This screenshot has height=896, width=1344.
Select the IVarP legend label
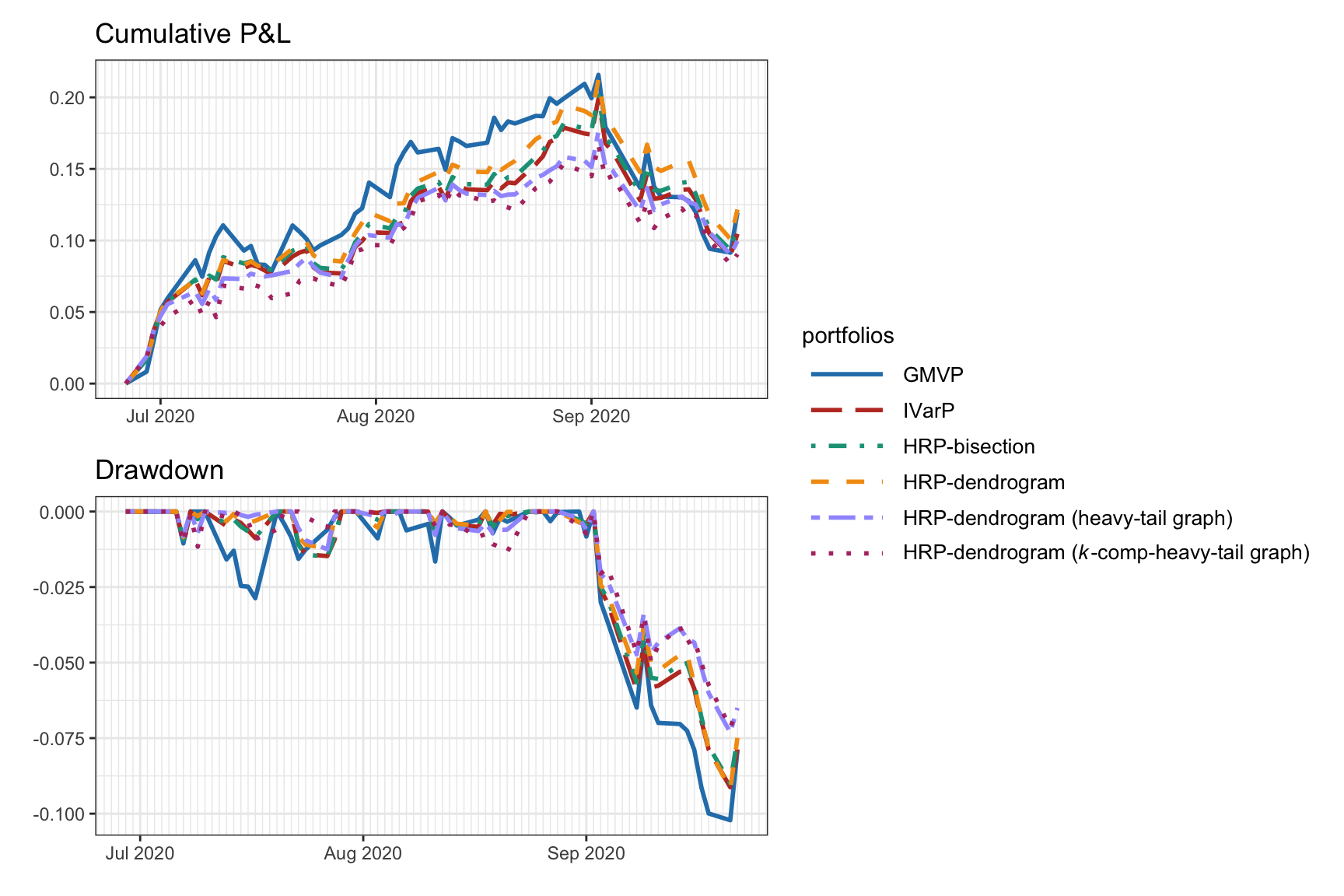click(929, 411)
